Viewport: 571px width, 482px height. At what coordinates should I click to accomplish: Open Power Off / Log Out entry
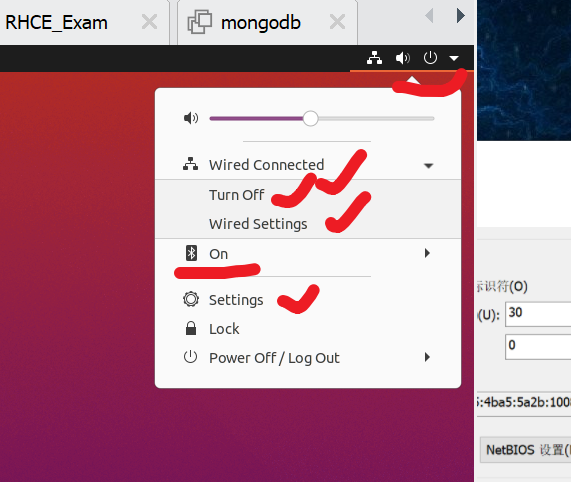click(x=274, y=358)
